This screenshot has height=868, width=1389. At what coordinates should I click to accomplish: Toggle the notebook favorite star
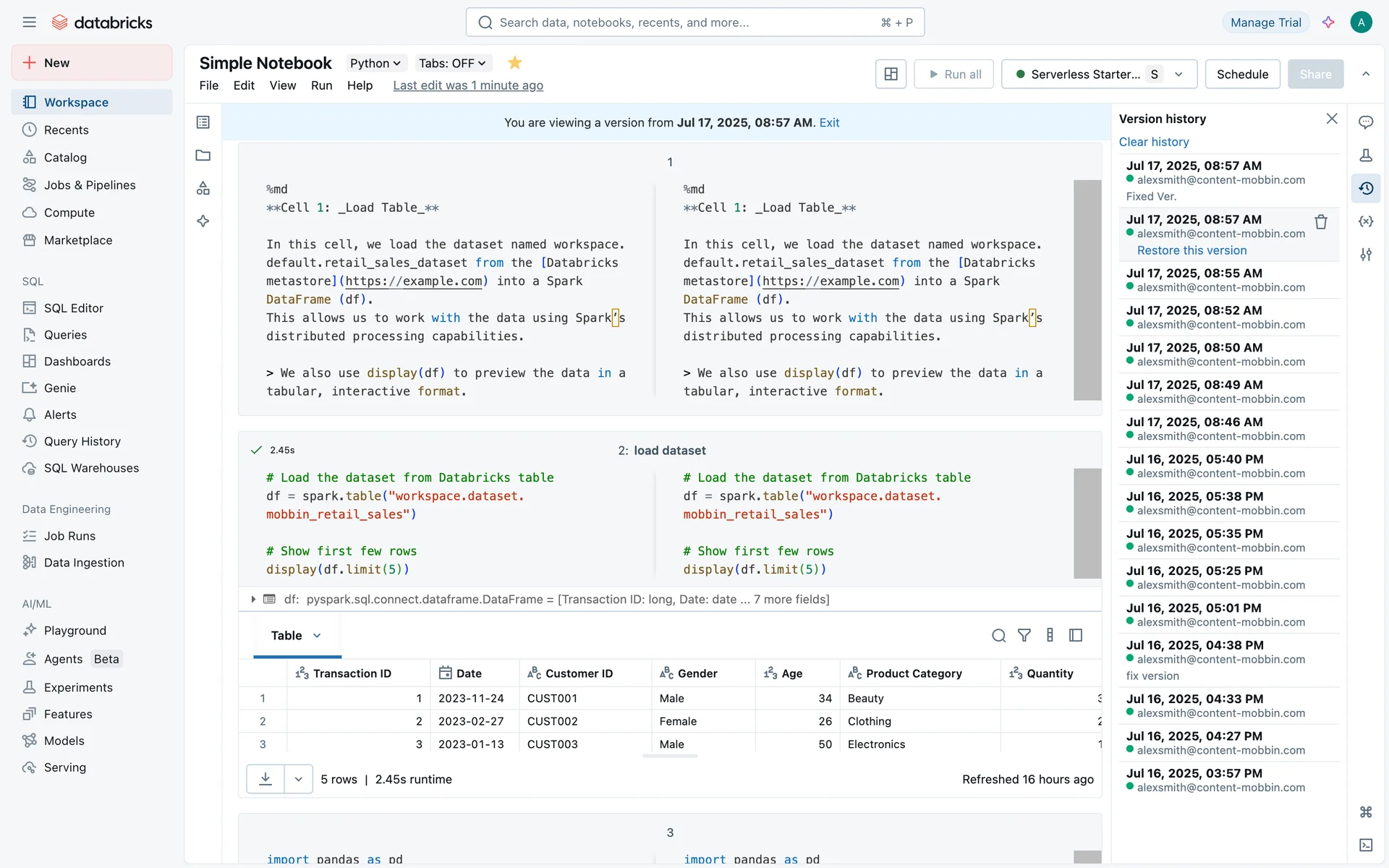(514, 63)
